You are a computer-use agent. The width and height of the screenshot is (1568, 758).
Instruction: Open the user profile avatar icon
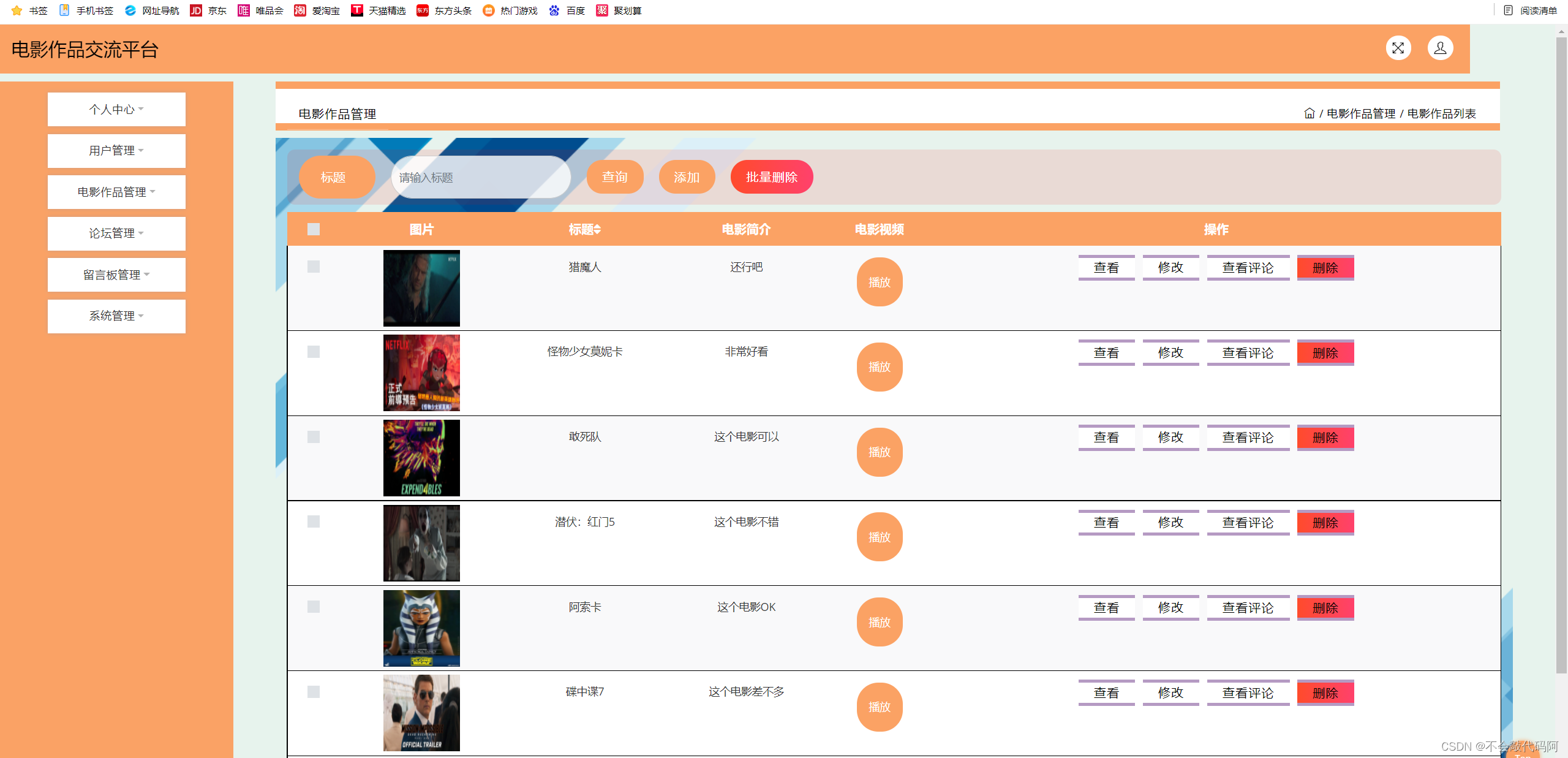tap(1440, 48)
